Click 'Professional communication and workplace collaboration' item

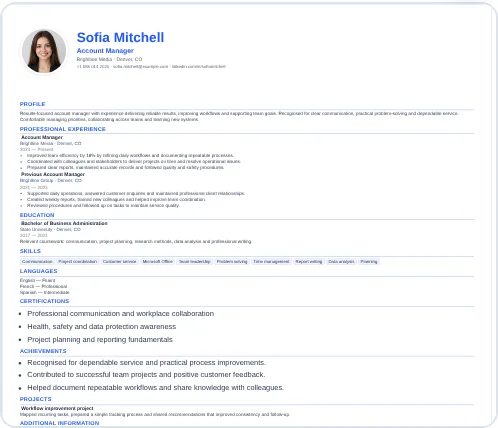point(121,314)
